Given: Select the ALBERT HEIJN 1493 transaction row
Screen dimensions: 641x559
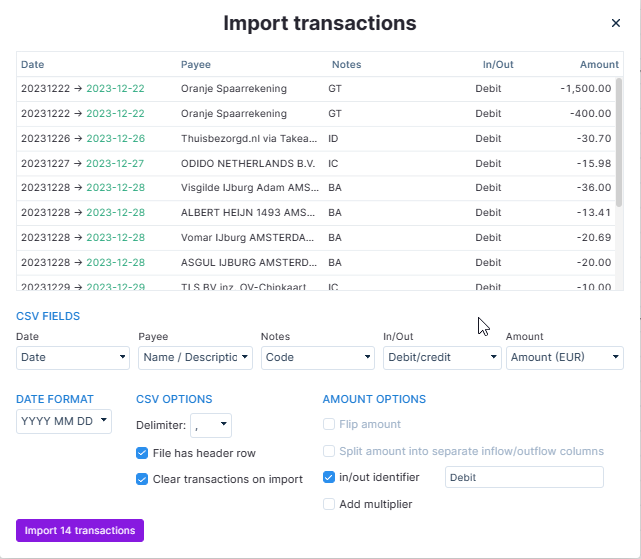Looking at the screenshot, I should click(250, 212).
